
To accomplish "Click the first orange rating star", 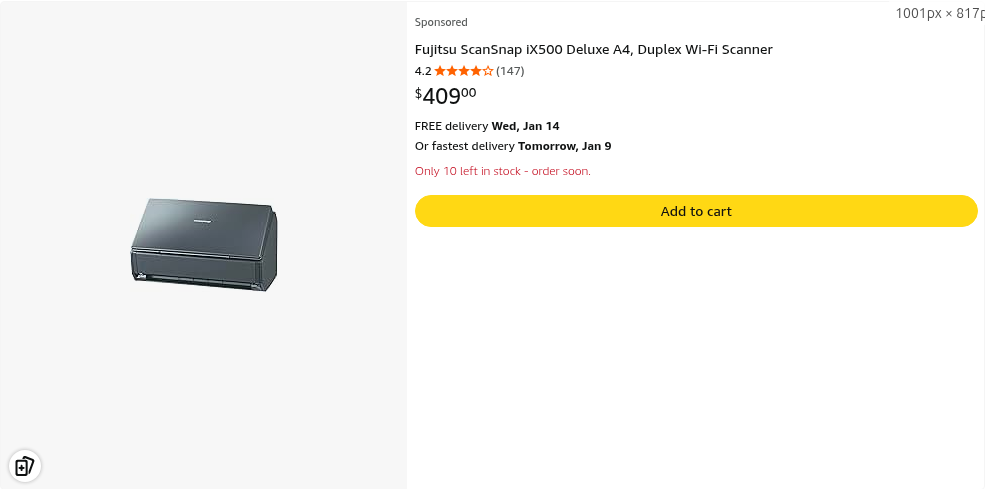I will click(440, 71).
